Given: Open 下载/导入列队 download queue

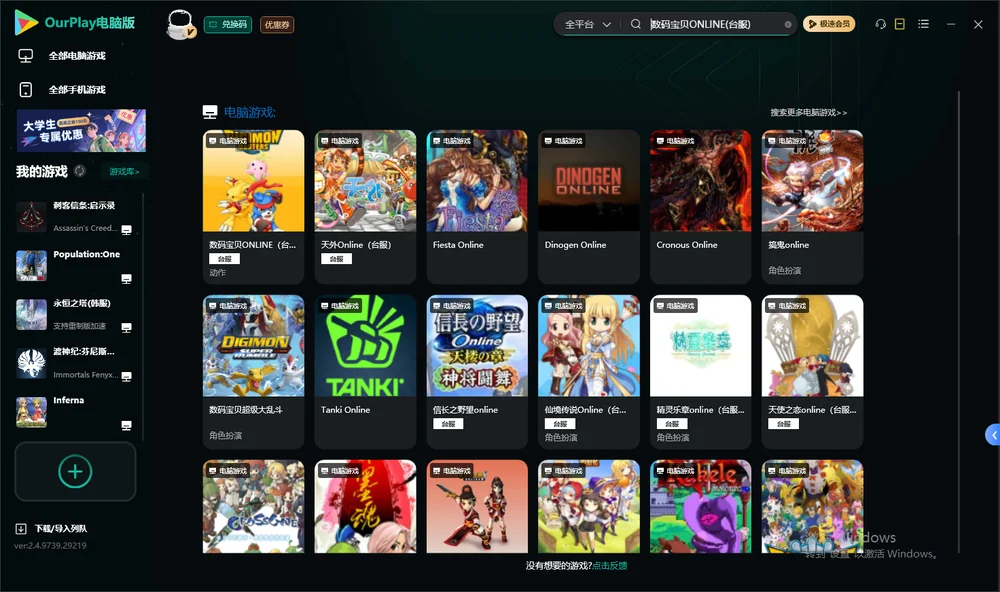Looking at the screenshot, I should (x=61, y=528).
